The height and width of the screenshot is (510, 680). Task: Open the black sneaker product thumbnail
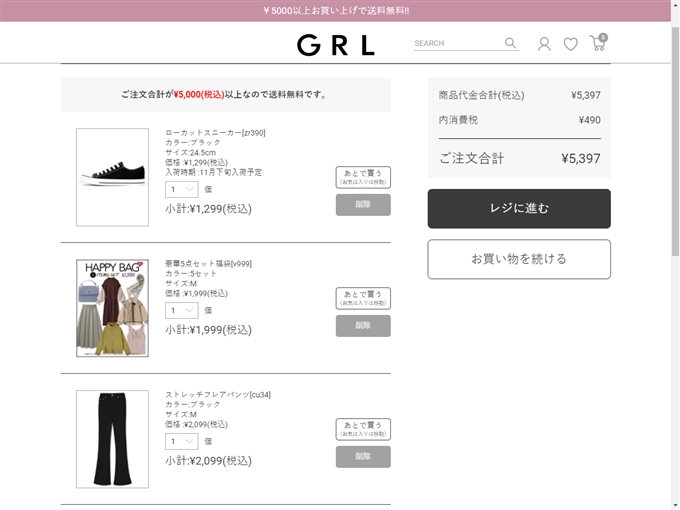112,177
